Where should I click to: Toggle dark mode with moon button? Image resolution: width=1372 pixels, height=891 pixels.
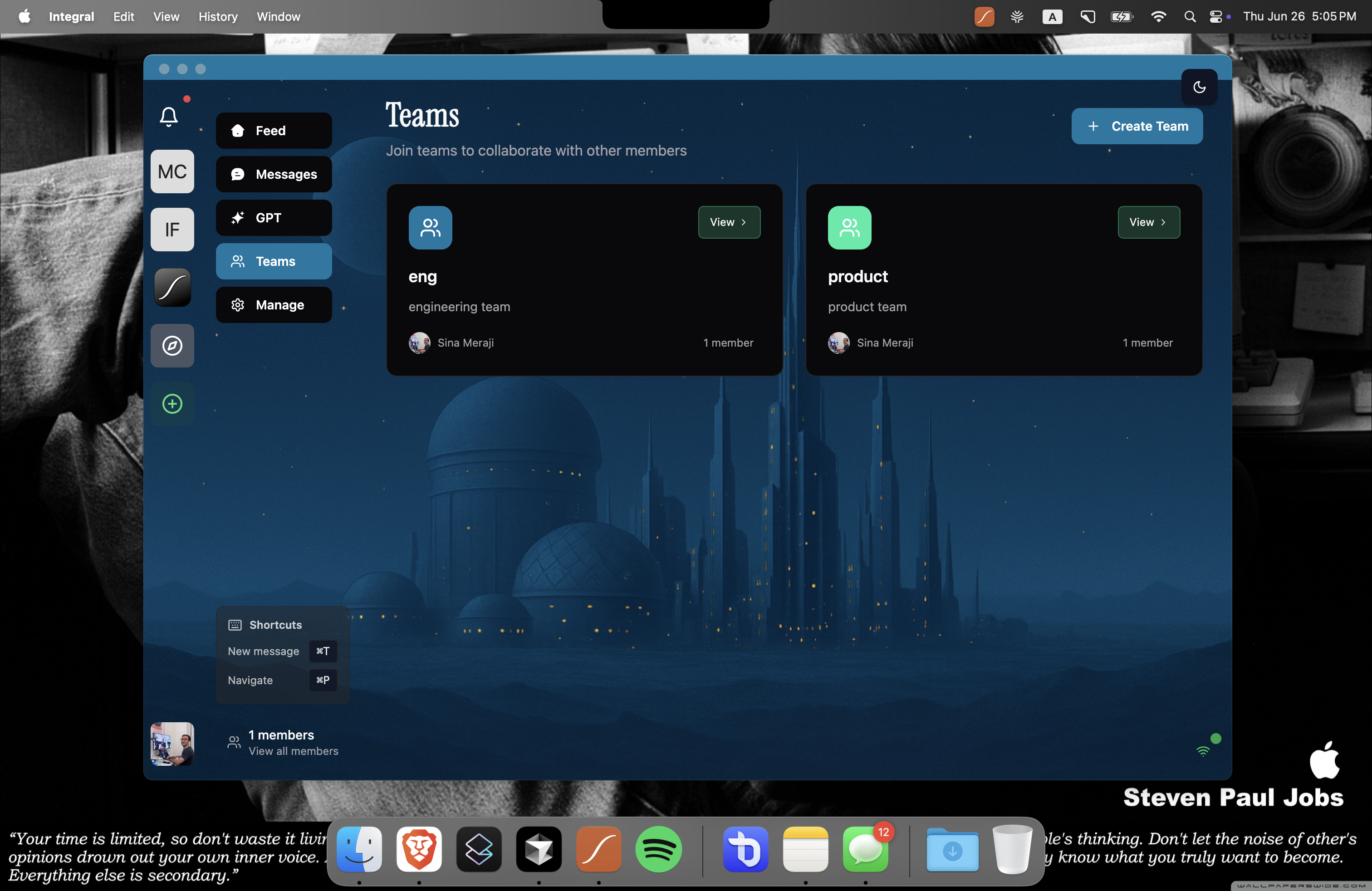1199,87
